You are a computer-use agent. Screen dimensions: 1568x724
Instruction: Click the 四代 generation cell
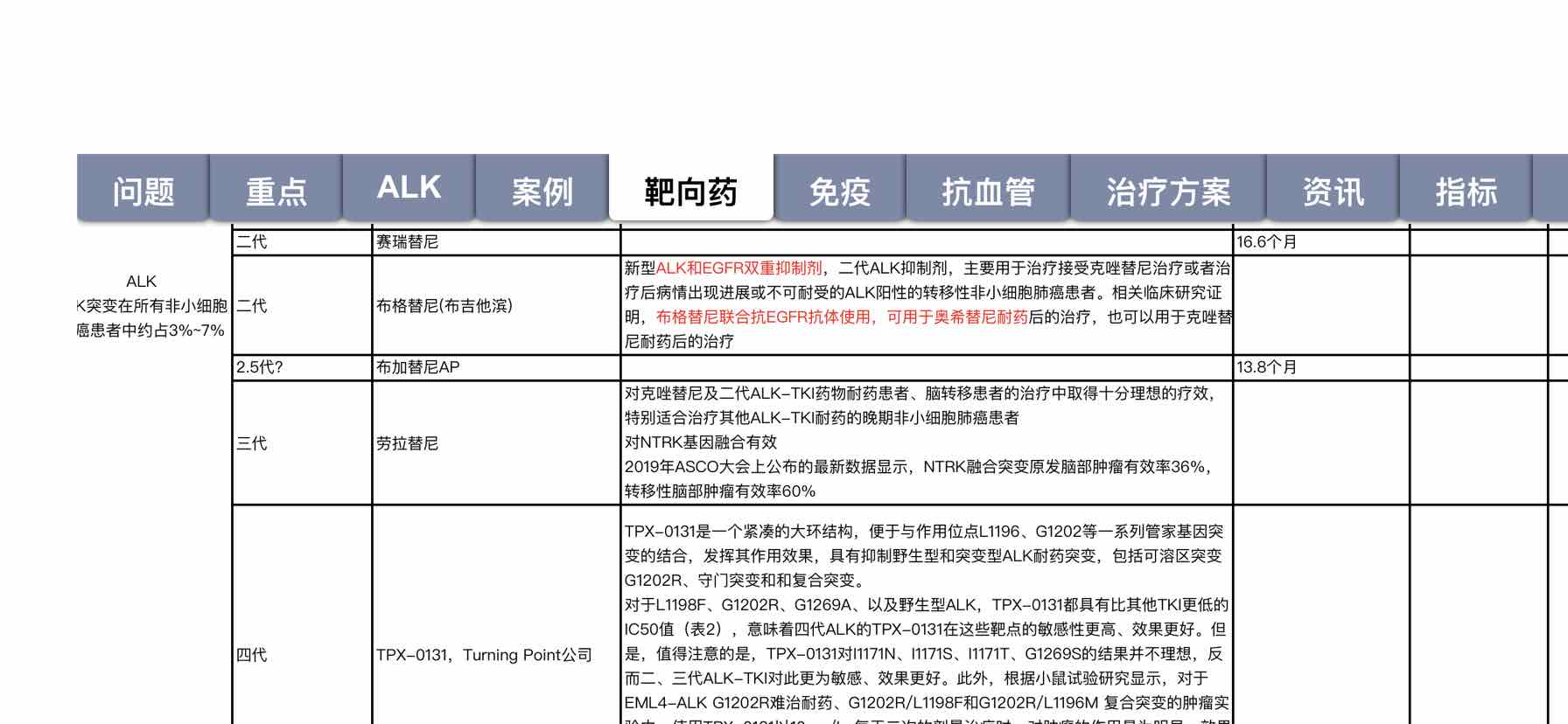[302, 655]
